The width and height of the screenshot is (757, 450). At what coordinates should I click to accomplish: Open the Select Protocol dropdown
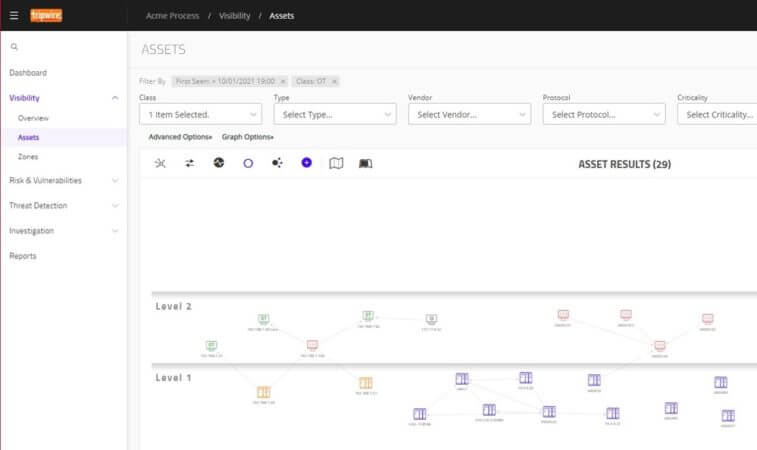tap(603, 115)
